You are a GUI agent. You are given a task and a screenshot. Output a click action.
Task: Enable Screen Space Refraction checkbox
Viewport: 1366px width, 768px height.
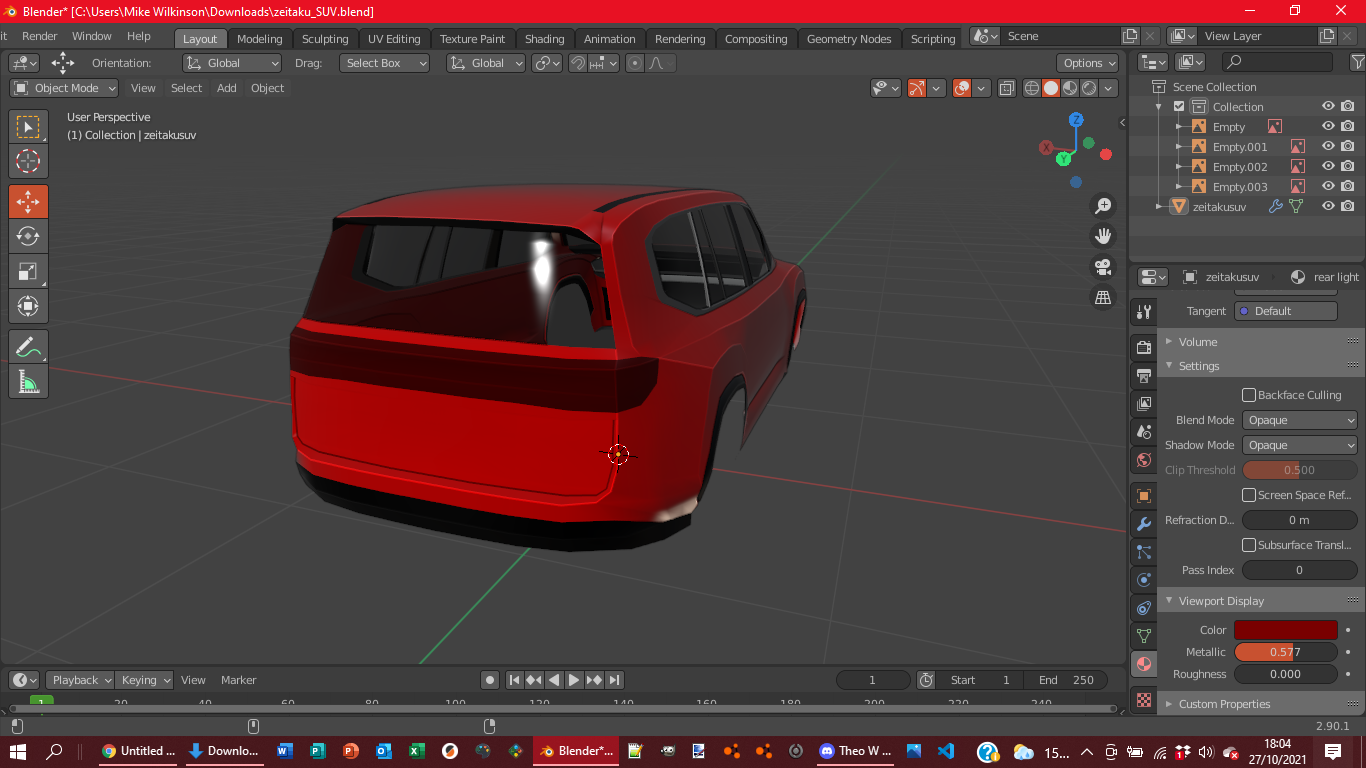click(x=1249, y=495)
